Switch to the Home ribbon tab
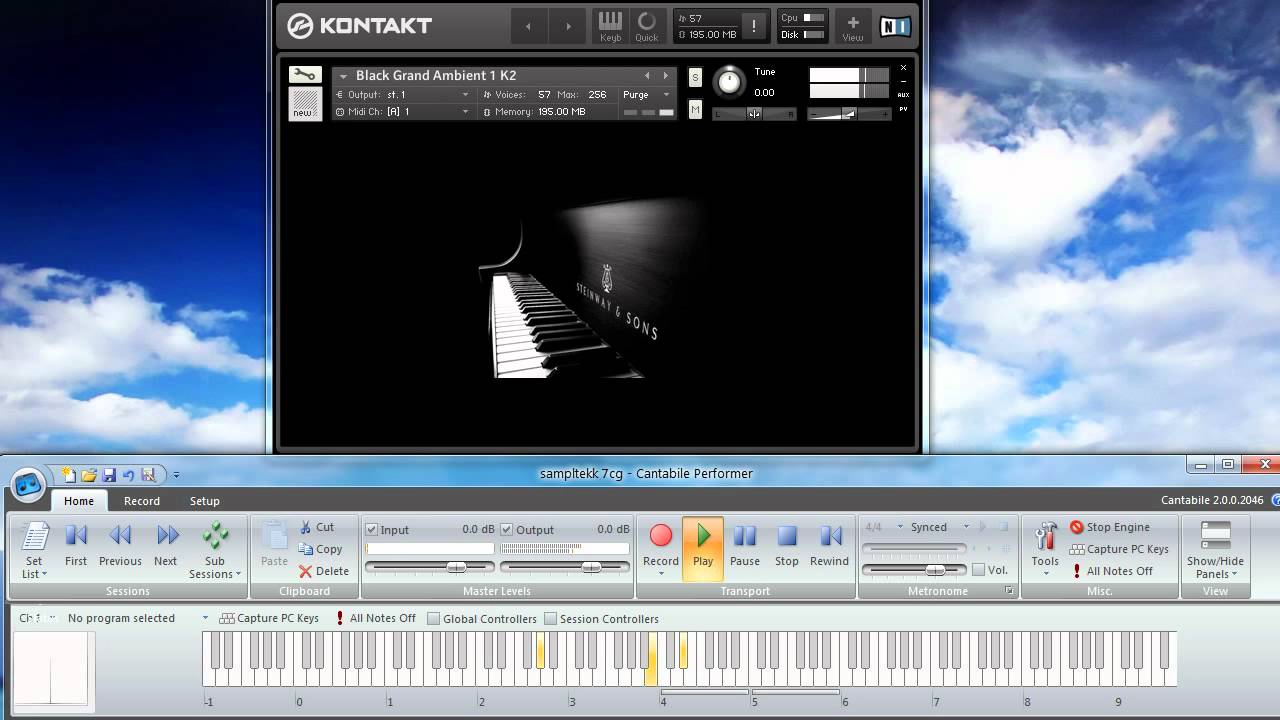 [79, 501]
